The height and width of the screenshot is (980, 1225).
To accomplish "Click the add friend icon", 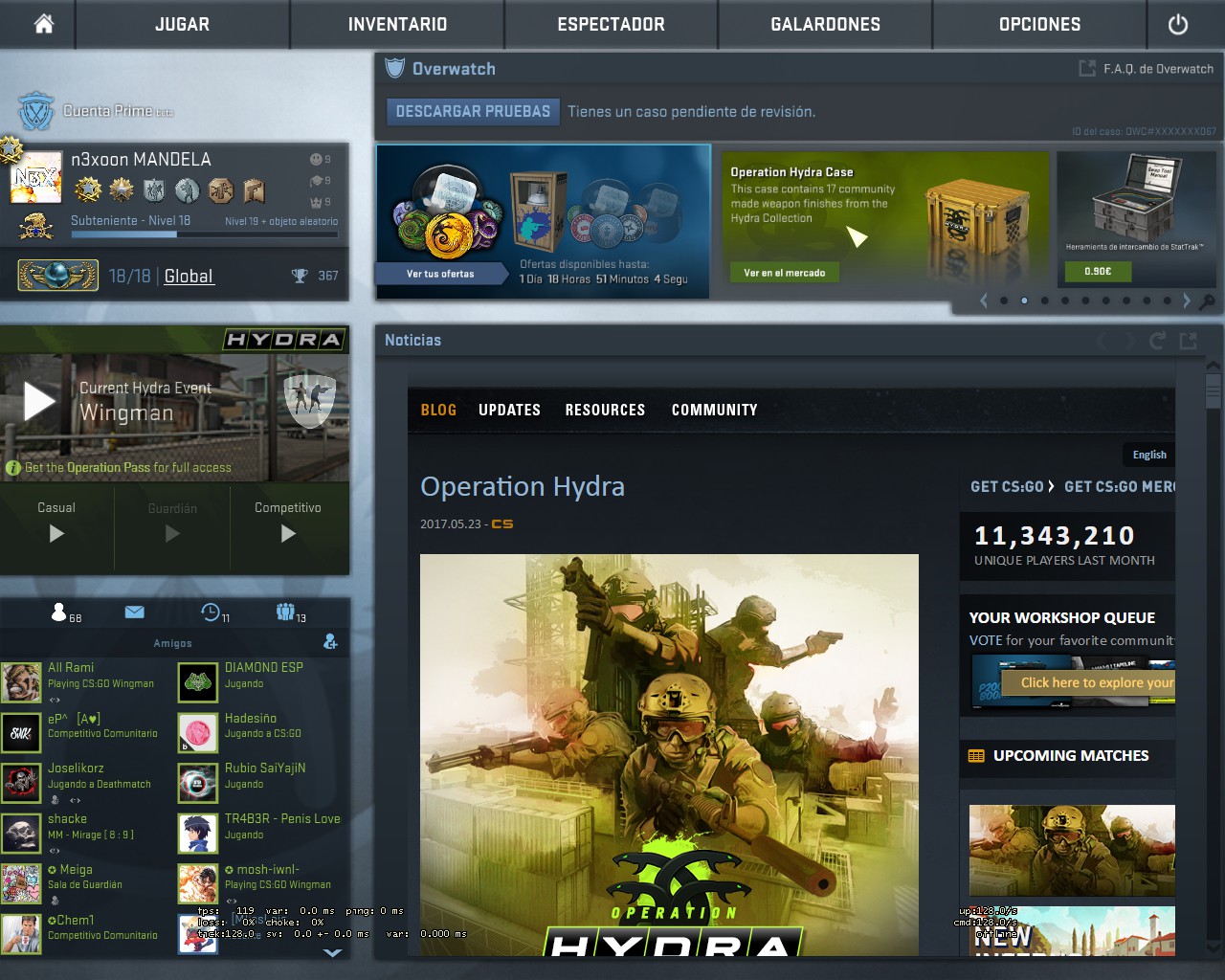I will 330,641.
